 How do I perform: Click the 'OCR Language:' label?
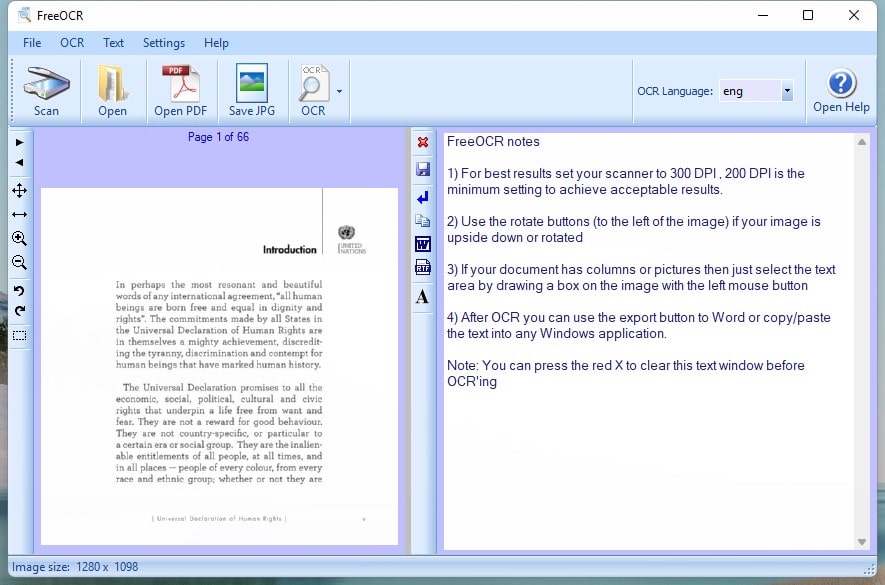pos(675,91)
